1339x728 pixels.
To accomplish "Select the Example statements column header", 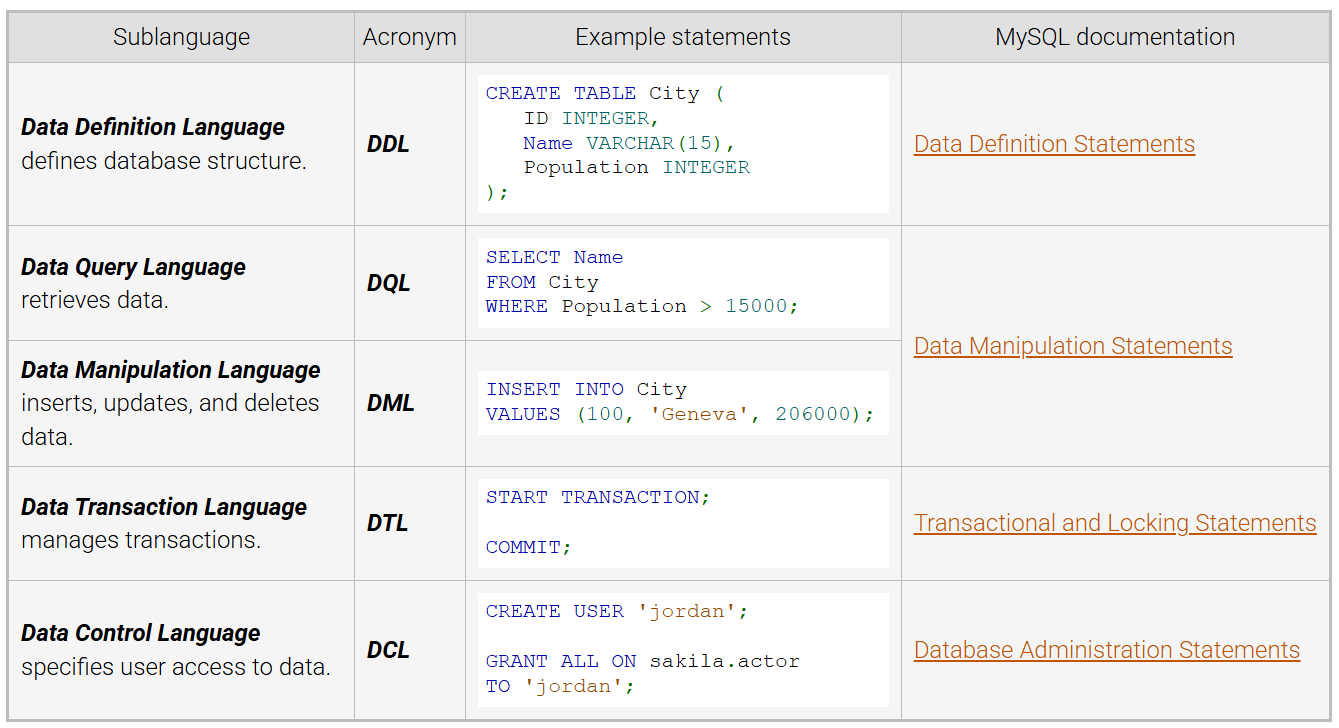I will [x=682, y=38].
